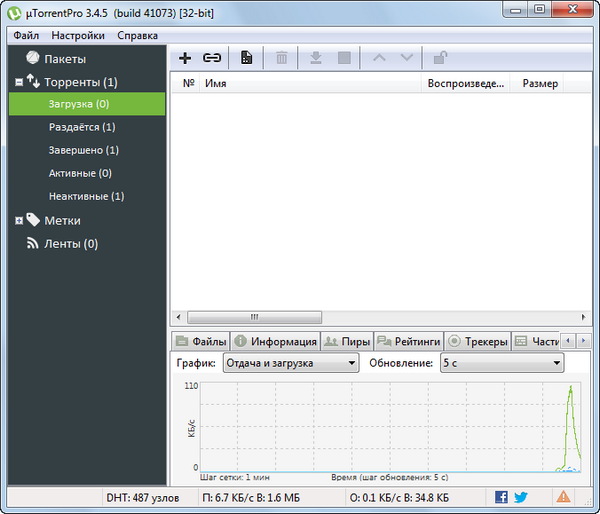The height and width of the screenshot is (514, 600).
Task: Select Раздаётся (1) in sidebar
Action: tap(82, 127)
